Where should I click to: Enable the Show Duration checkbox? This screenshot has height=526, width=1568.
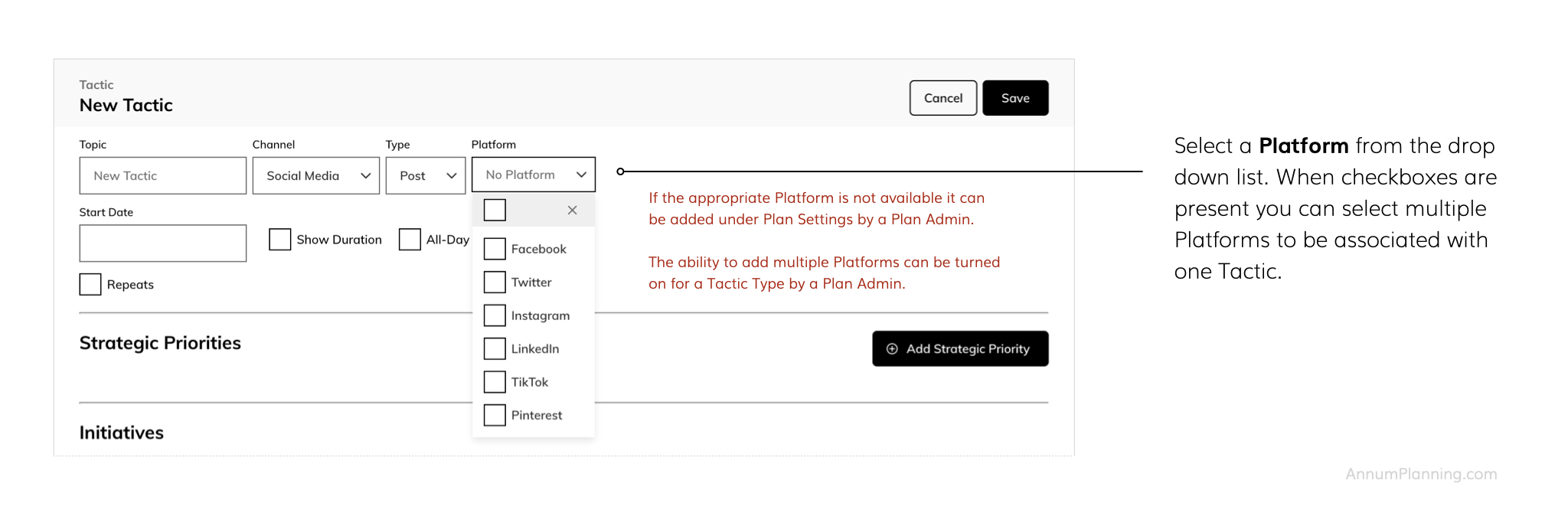[x=280, y=240]
